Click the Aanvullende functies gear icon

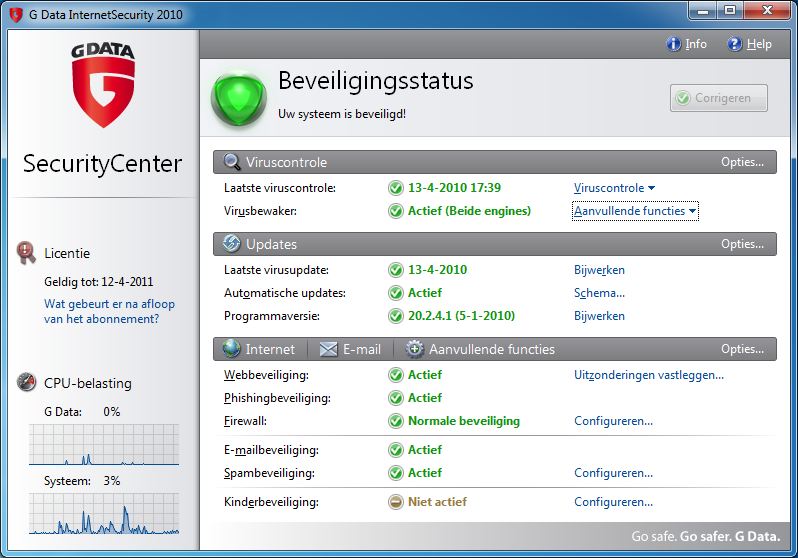coord(414,349)
